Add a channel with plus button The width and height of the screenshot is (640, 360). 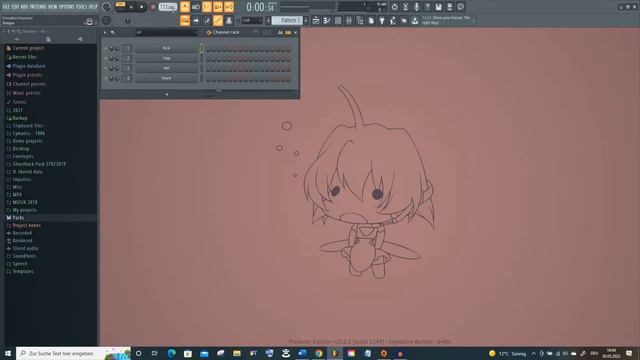click(x=167, y=94)
